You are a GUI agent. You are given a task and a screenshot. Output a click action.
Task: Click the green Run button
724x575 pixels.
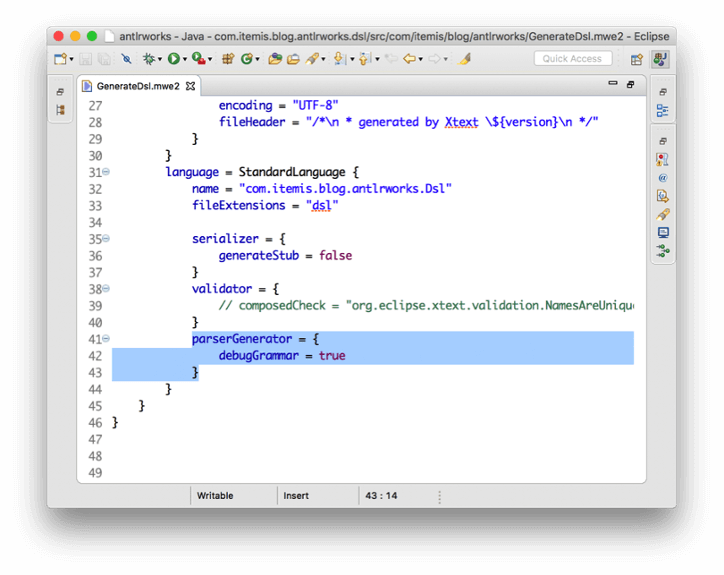[174, 59]
